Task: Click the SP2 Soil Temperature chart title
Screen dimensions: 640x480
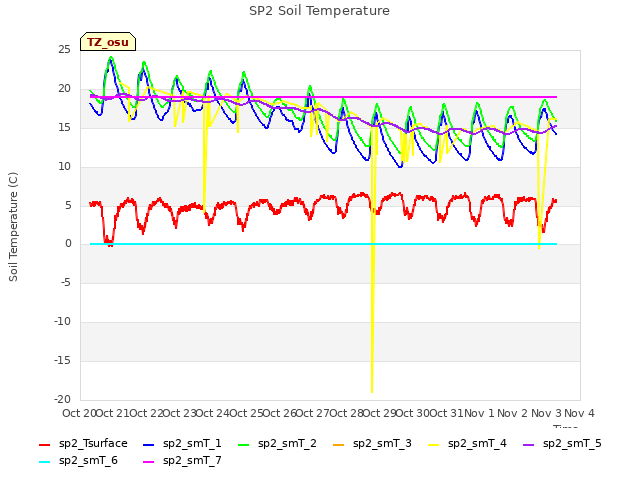Action: (319, 11)
